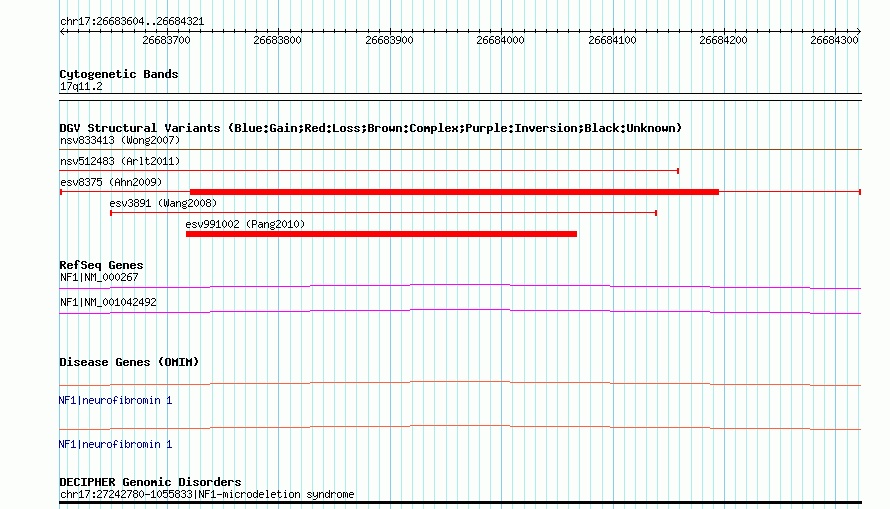Image resolution: width=890 pixels, height=509 pixels.
Task: Select the Disease Genes (OMIM) track title
Action: [x=129, y=363]
